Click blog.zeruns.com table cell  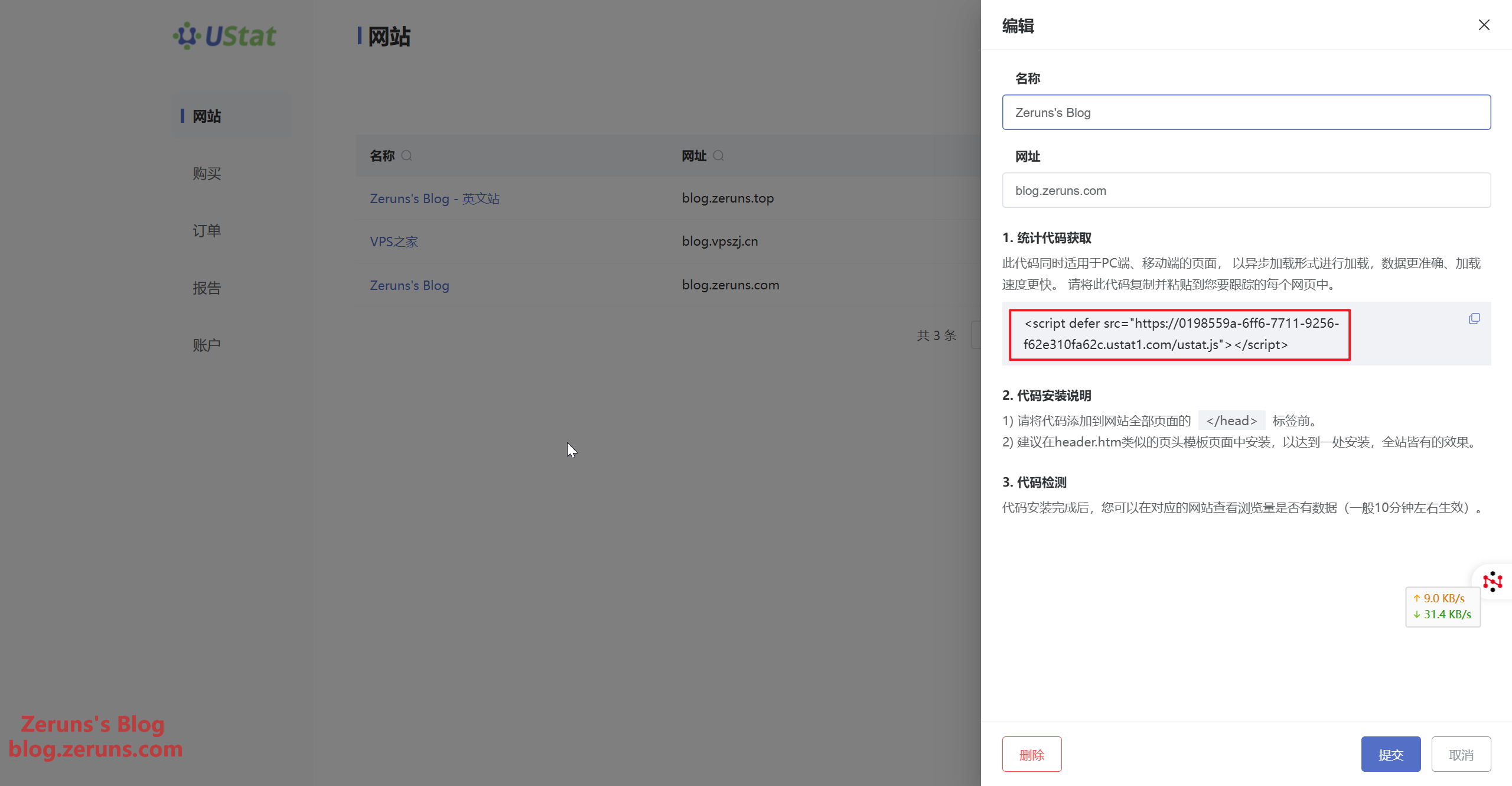pyautogui.click(x=730, y=285)
